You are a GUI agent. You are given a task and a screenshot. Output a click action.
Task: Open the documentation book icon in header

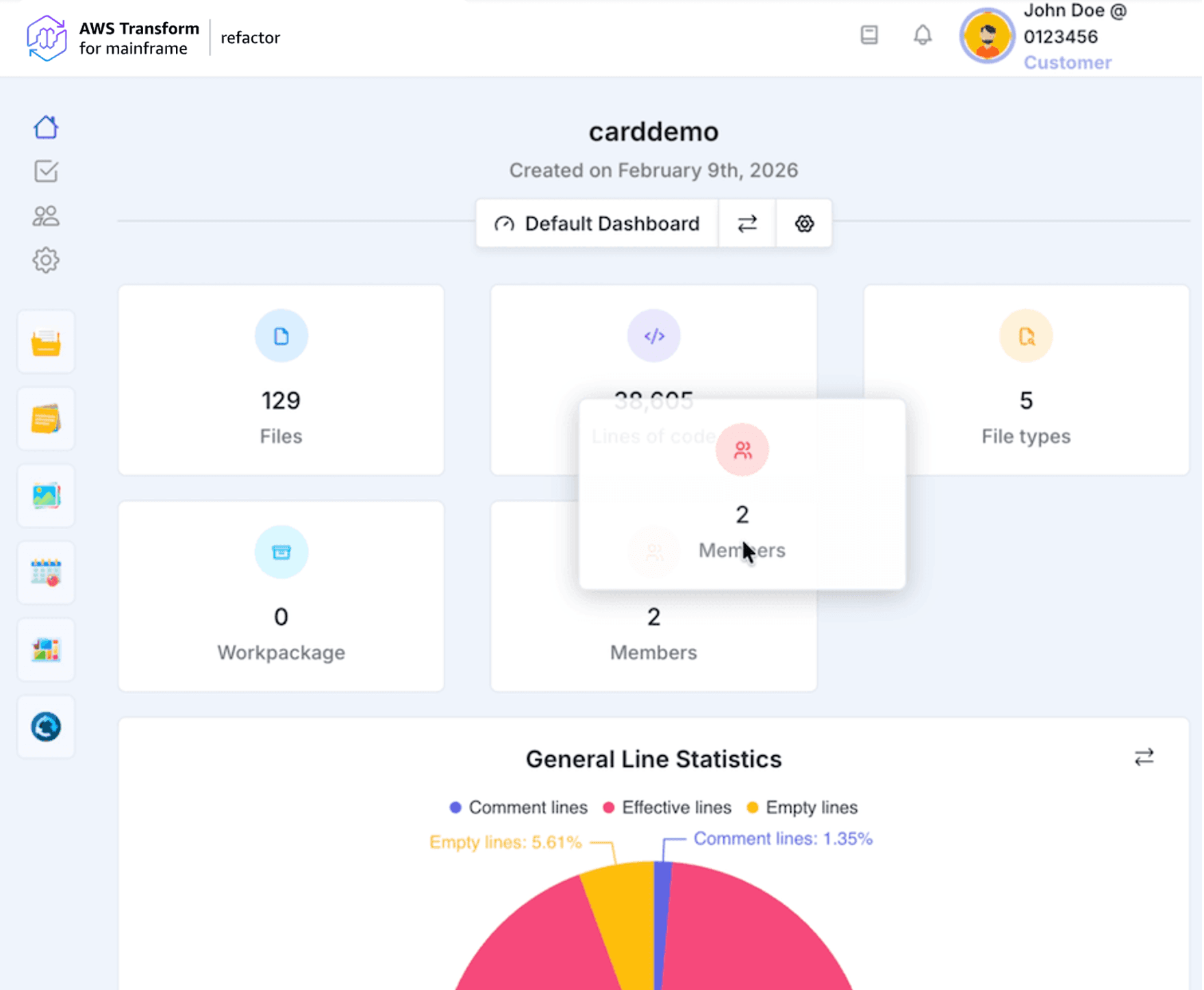pyautogui.click(x=870, y=35)
